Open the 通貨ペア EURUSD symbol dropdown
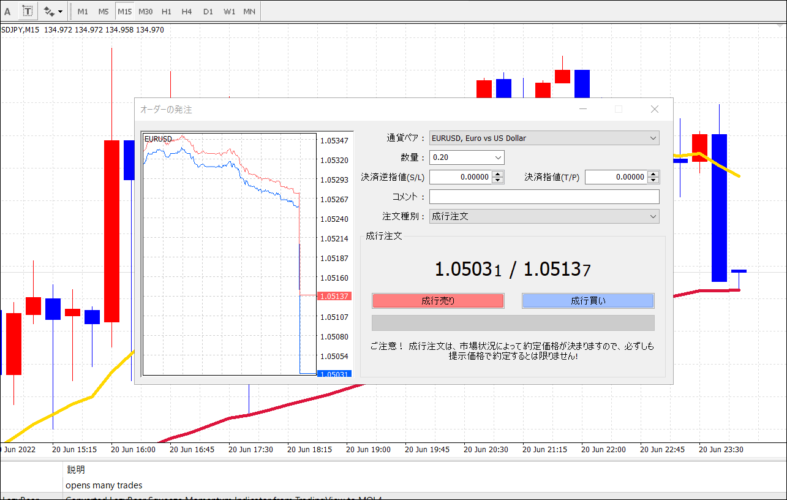787x500 pixels. pos(544,138)
